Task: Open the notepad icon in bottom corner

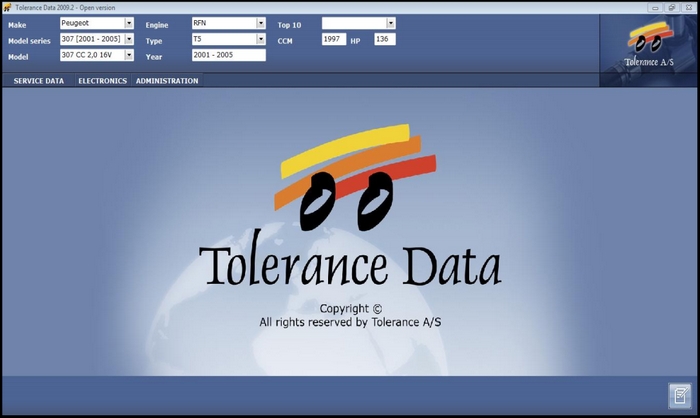Action: click(x=679, y=395)
